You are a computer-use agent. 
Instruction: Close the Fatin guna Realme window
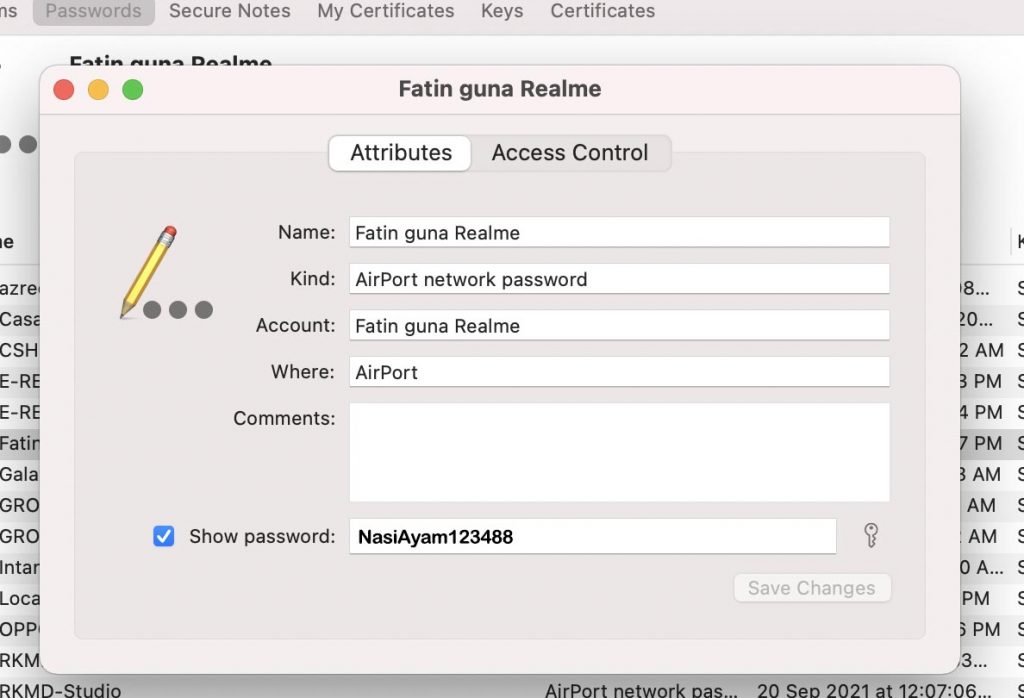coord(63,89)
